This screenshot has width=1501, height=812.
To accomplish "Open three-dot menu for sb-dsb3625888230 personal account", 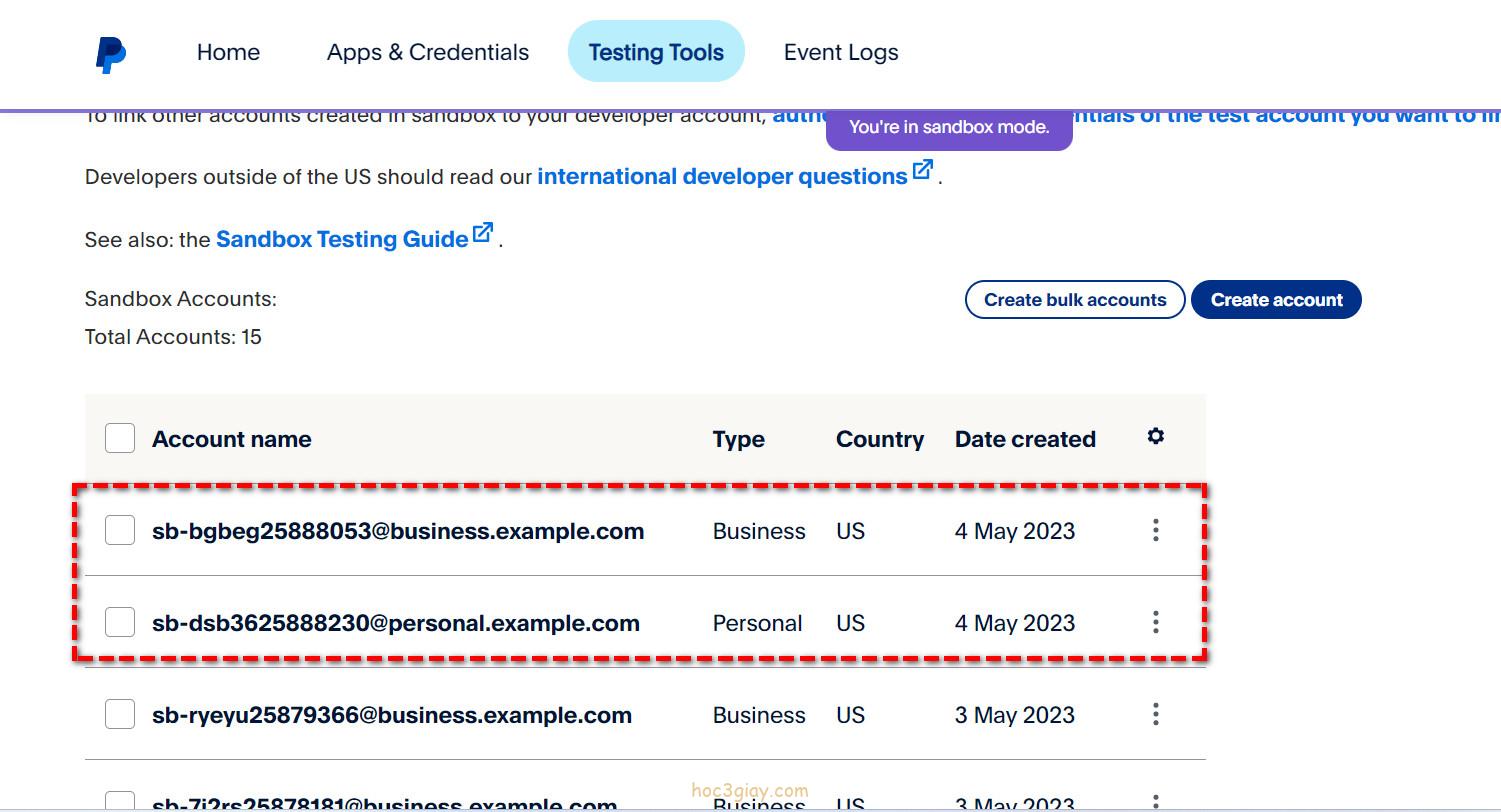I will tap(1155, 622).
